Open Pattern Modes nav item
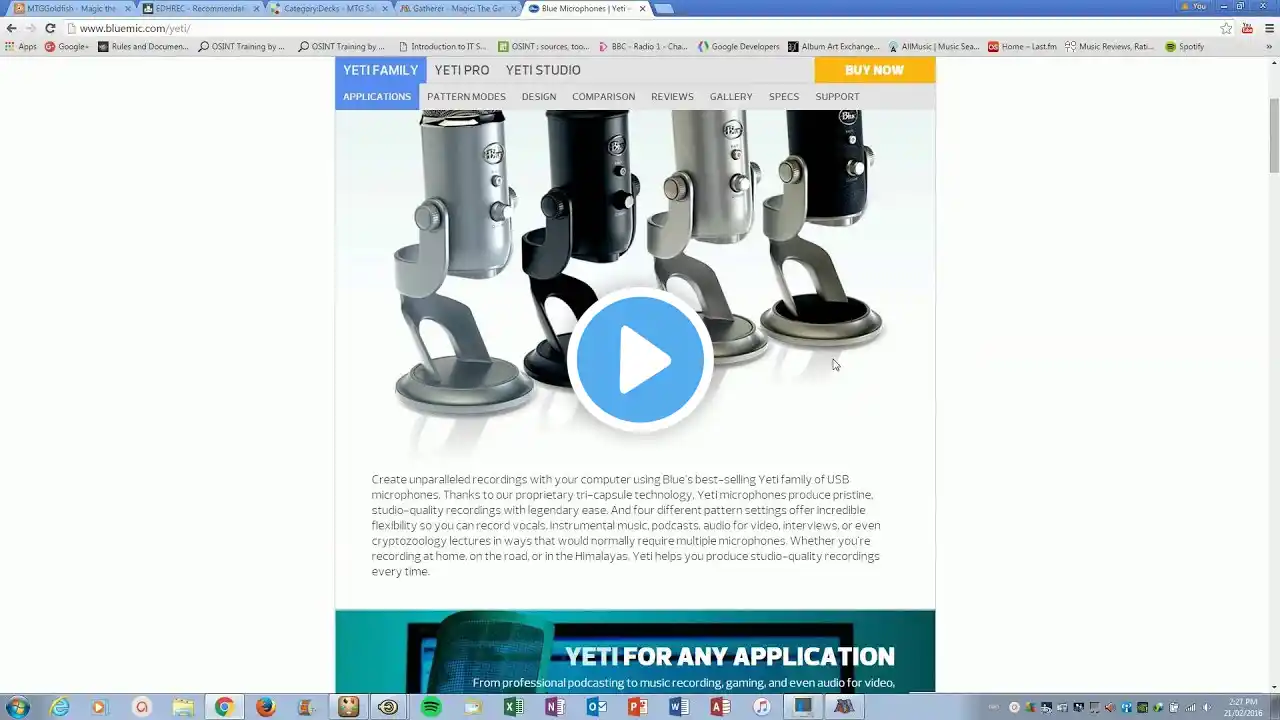This screenshot has height=720, width=1280. pos(466,97)
